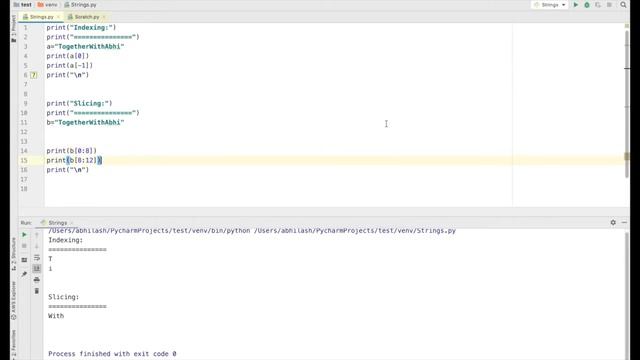Close the Strings run tab
640x360 pixels.
[71, 223]
